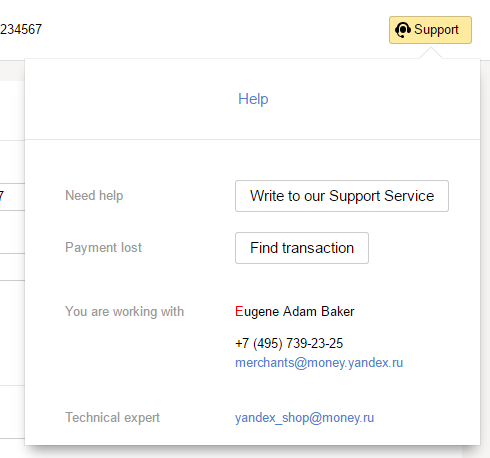The width and height of the screenshot is (490, 458).
Task: Open the Help link
Action: click(253, 99)
